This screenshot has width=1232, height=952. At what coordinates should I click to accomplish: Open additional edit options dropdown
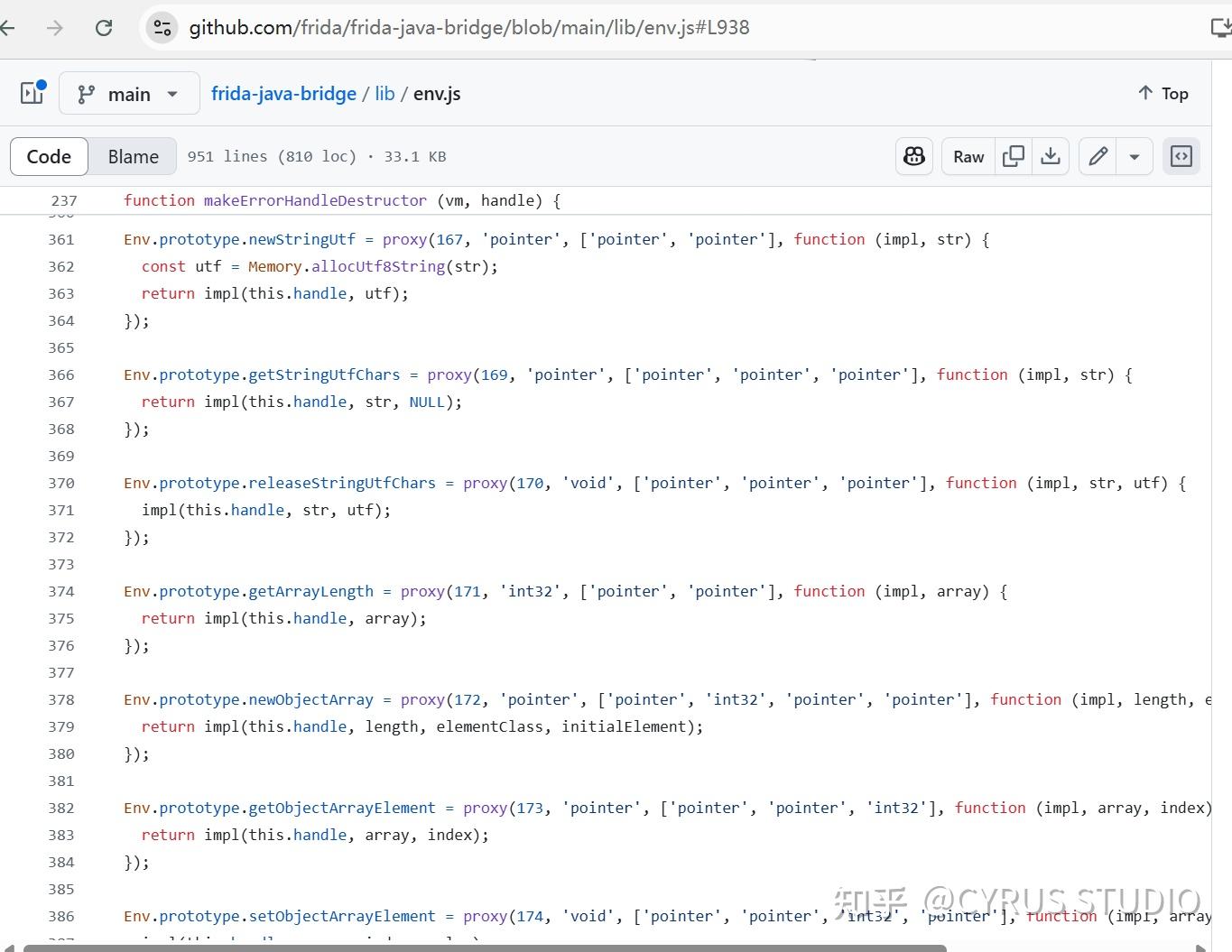[1135, 156]
